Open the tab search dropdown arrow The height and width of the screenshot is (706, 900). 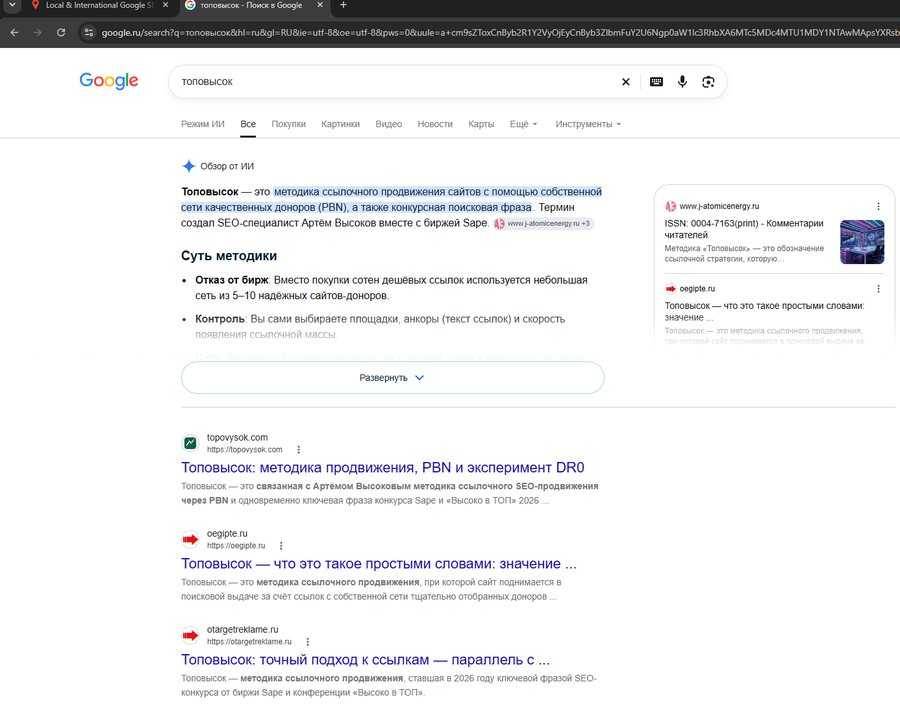click(x=11, y=5)
